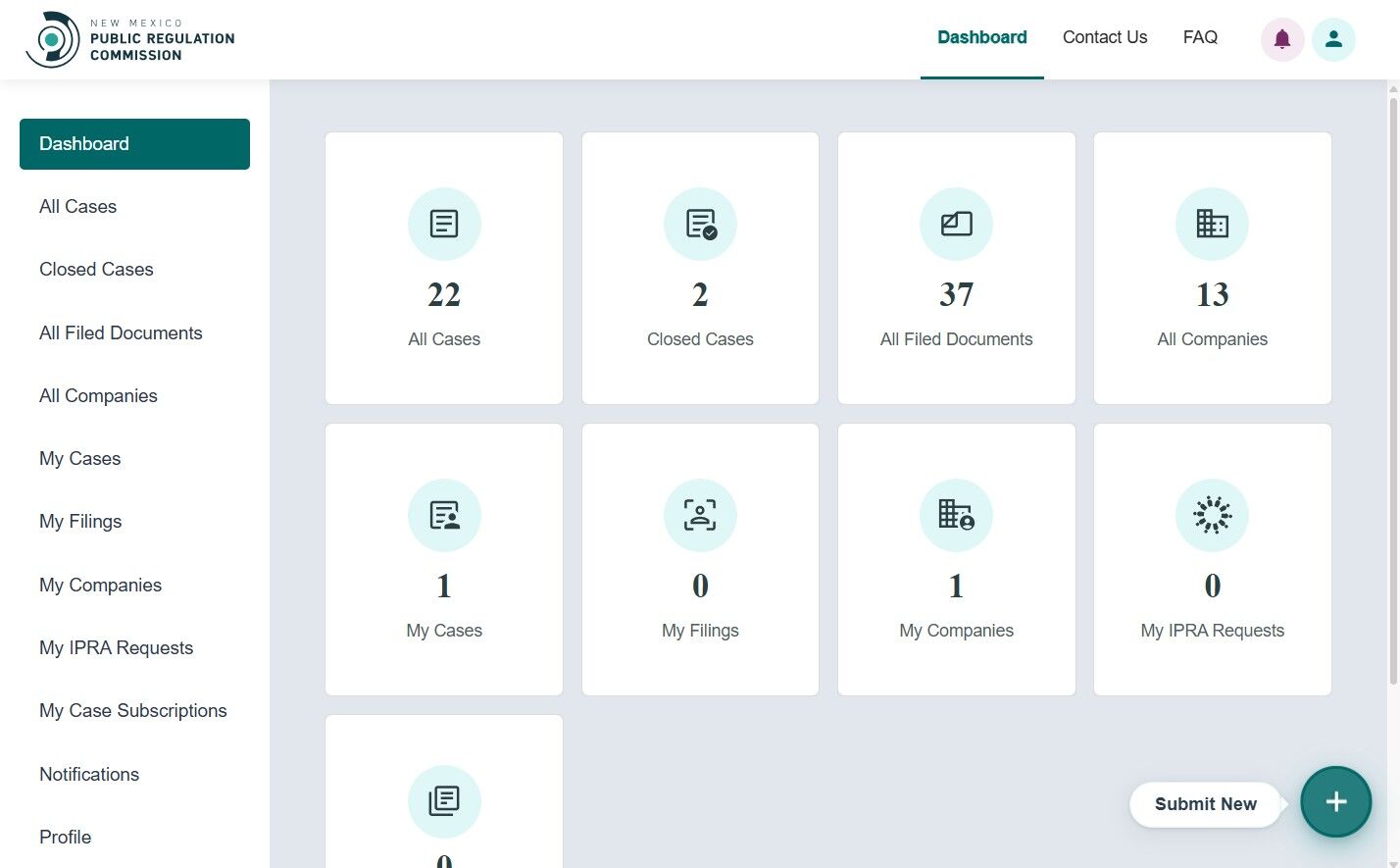The width and height of the screenshot is (1400, 868).
Task: Click the Closed Cases checkmark document icon
Action: (x=700, y=224)
